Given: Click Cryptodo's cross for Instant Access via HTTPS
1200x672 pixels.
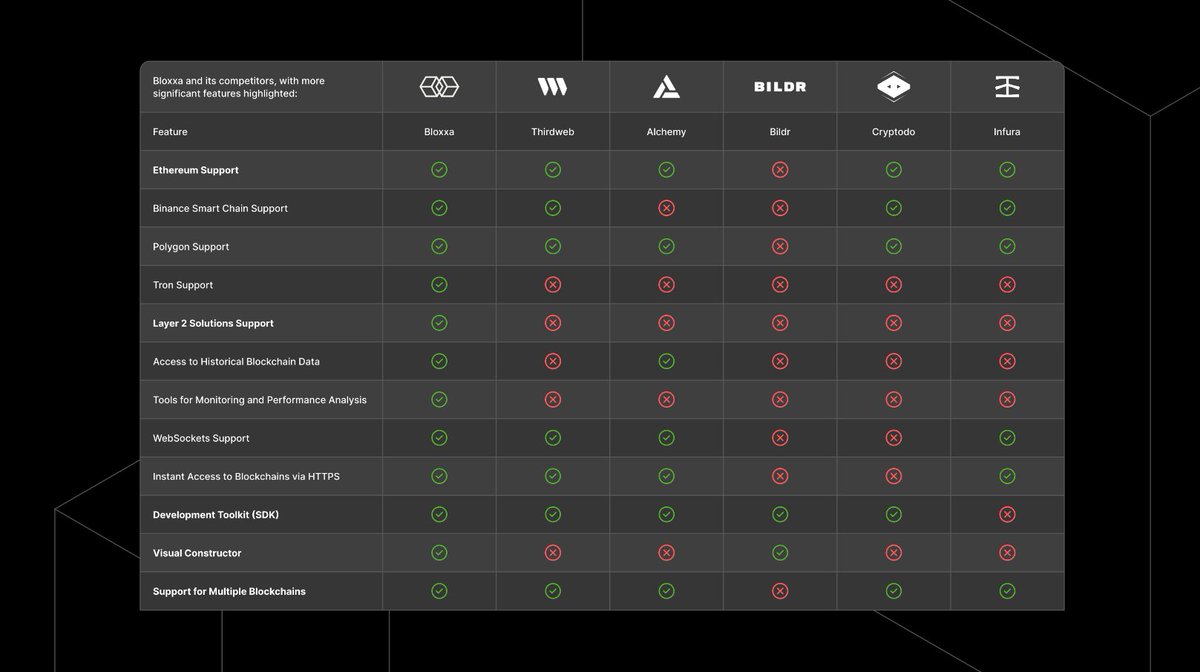Looking at the screenshot, I should 894,476.
